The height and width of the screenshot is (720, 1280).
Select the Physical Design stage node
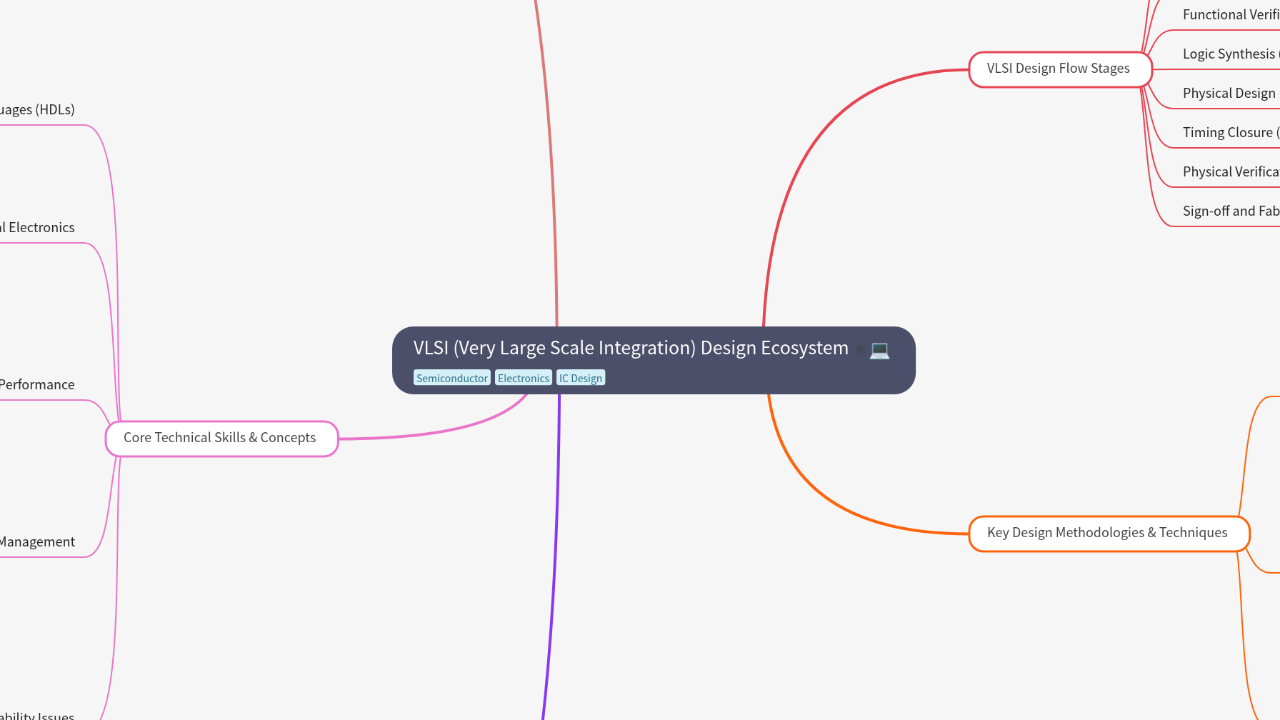tap(1229, 92)
